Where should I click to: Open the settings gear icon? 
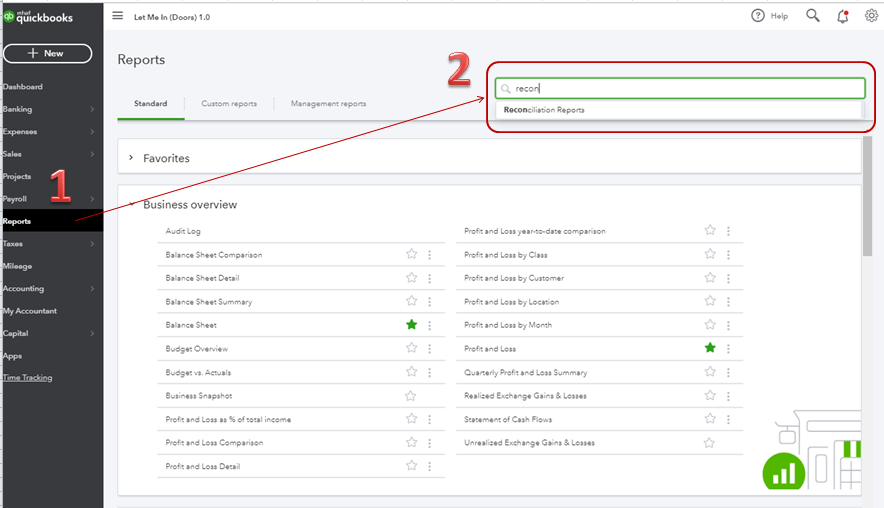coord(871,16)
